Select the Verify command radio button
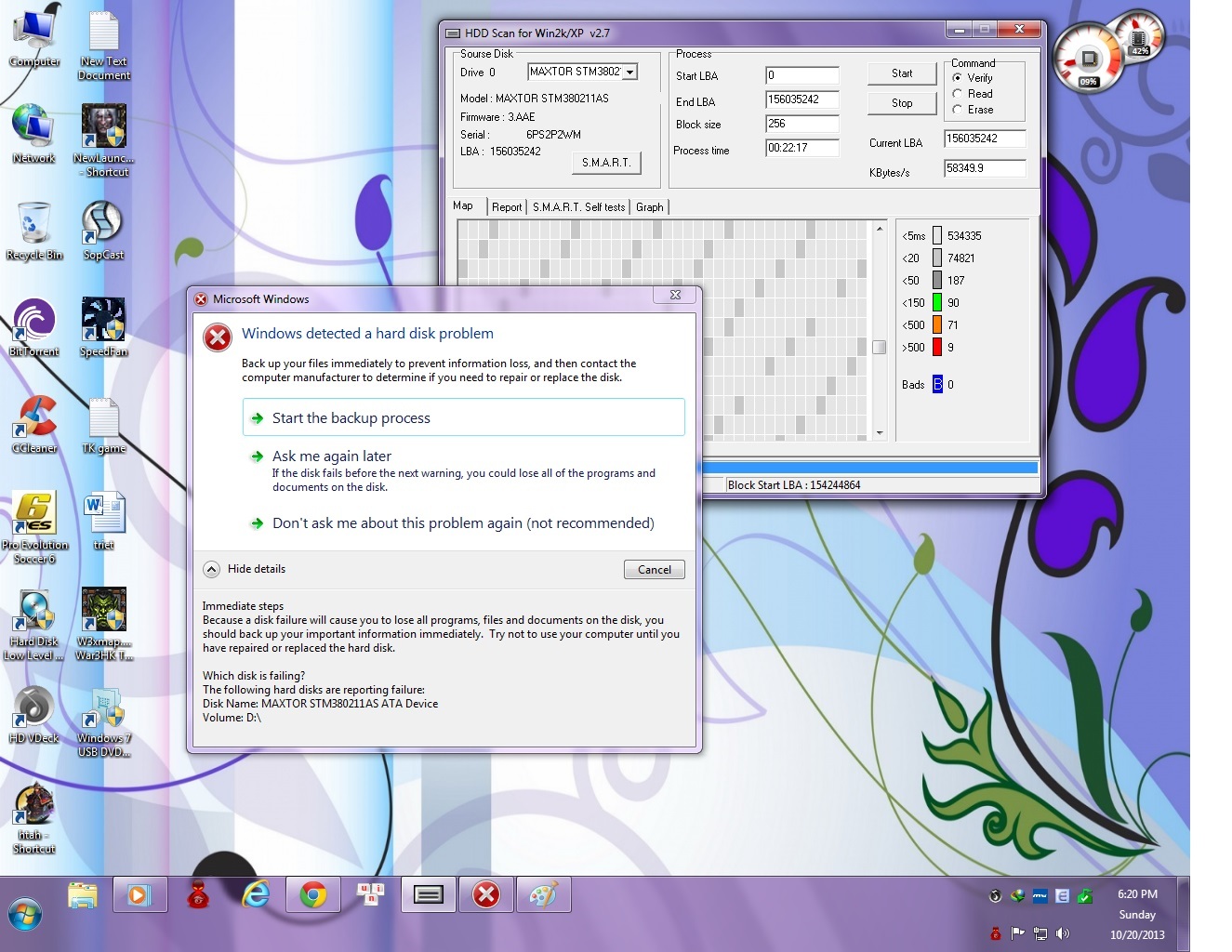1232x952 pixels. coord(957,78)
